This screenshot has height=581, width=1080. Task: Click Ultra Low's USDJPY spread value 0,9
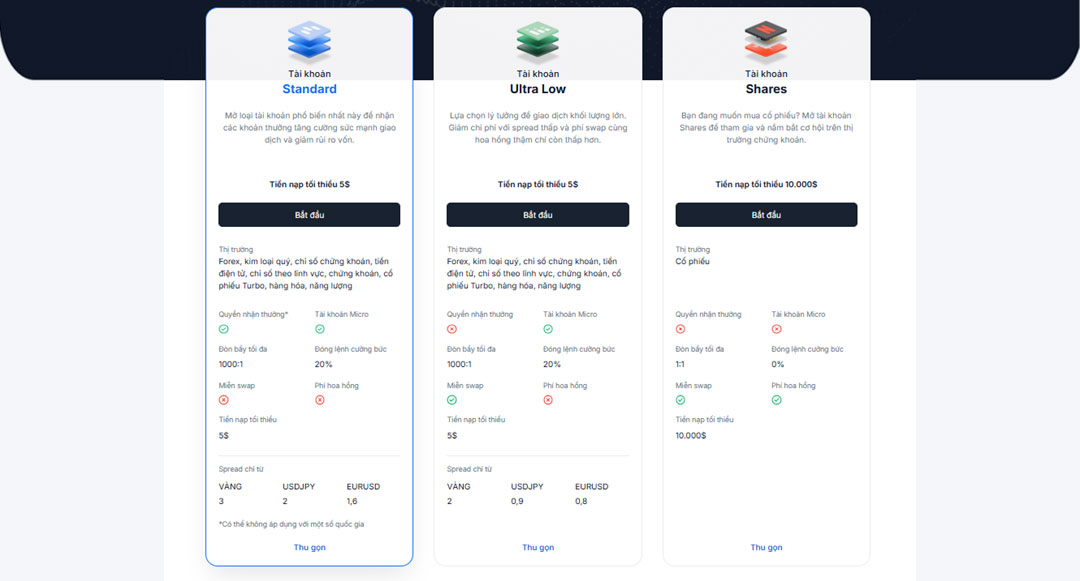click(517, 501)
